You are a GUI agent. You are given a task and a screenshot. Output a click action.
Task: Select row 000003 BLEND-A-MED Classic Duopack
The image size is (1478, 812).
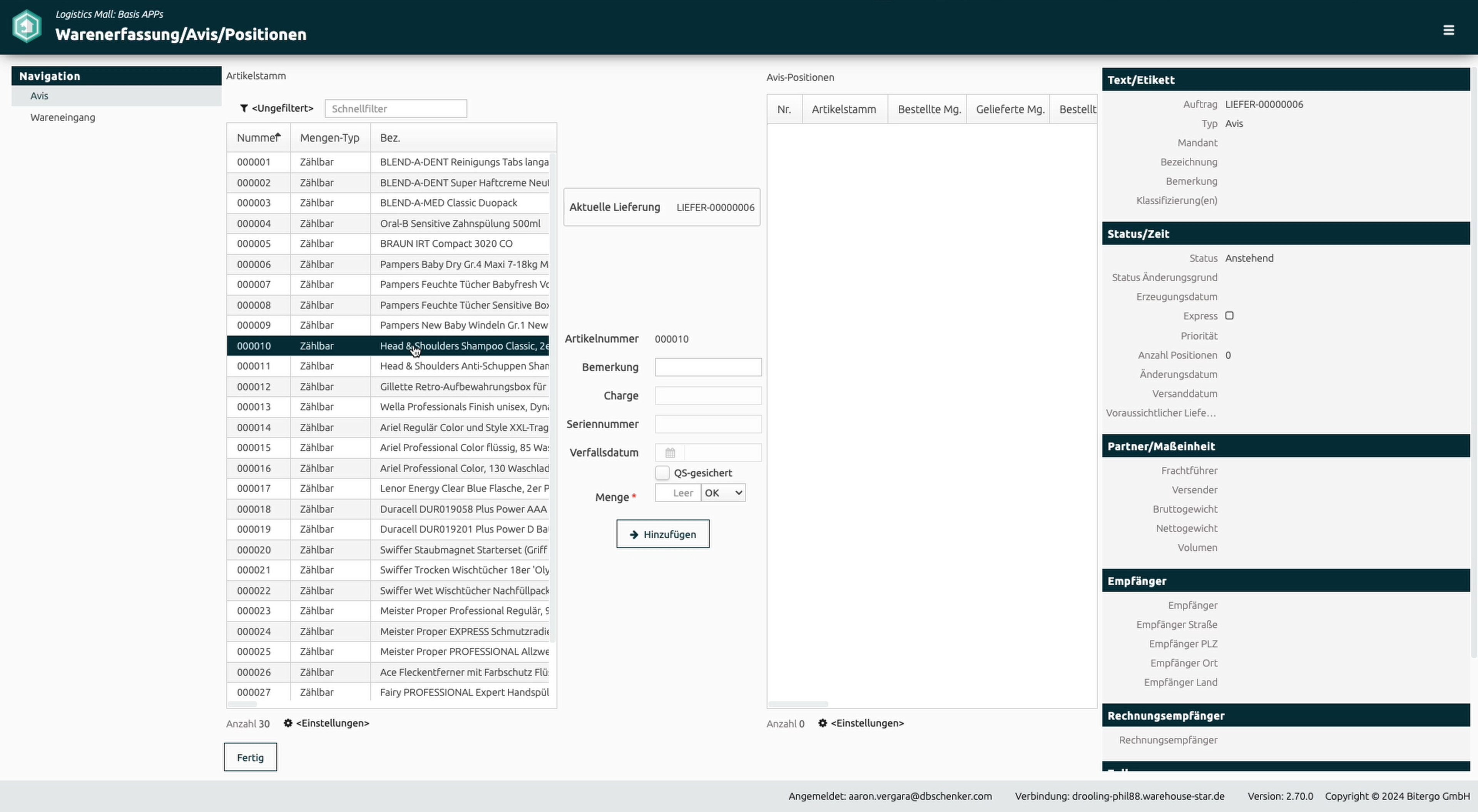[x=388, y=202]
